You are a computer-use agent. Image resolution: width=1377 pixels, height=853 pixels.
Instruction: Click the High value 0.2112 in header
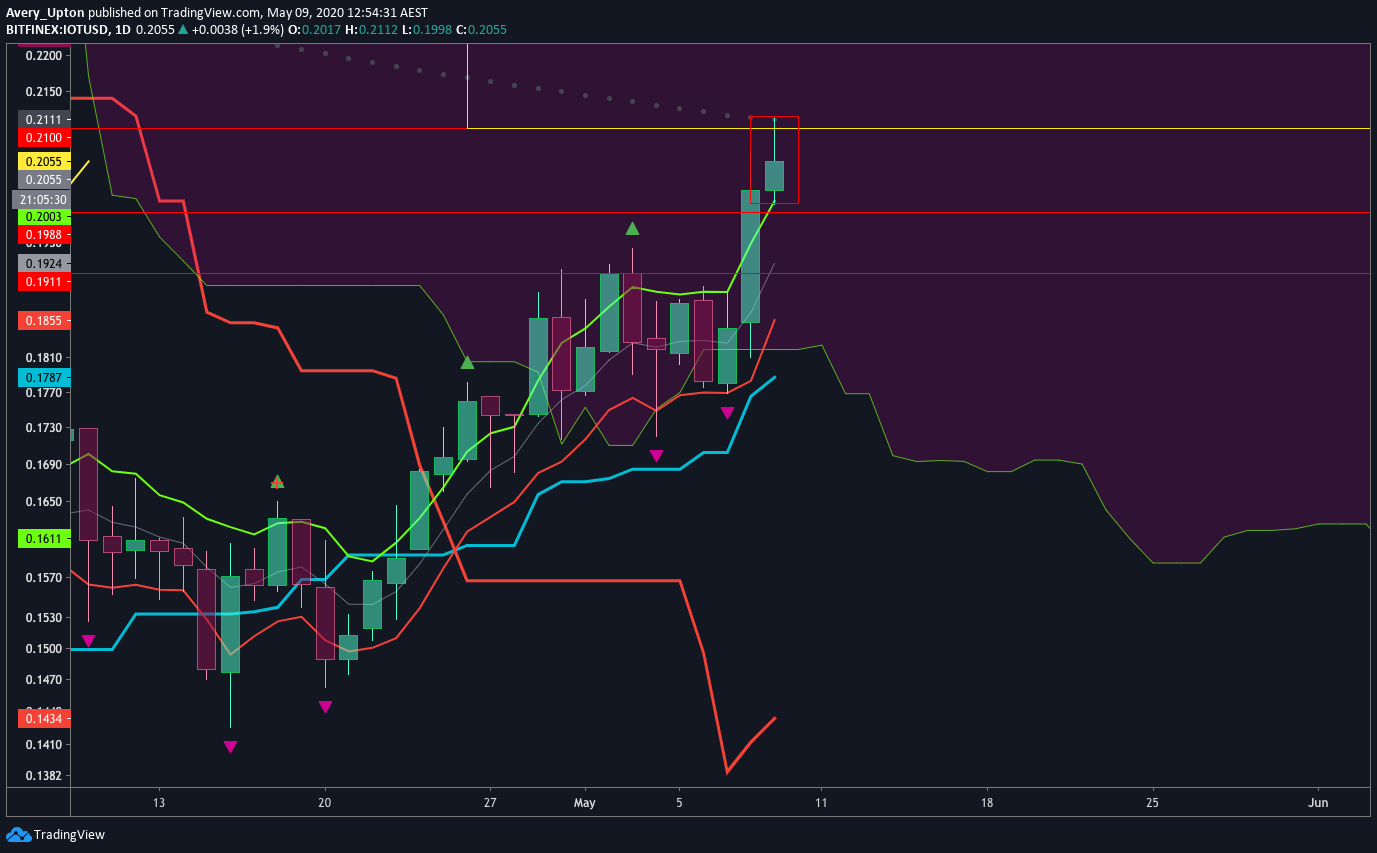[377, 30]
